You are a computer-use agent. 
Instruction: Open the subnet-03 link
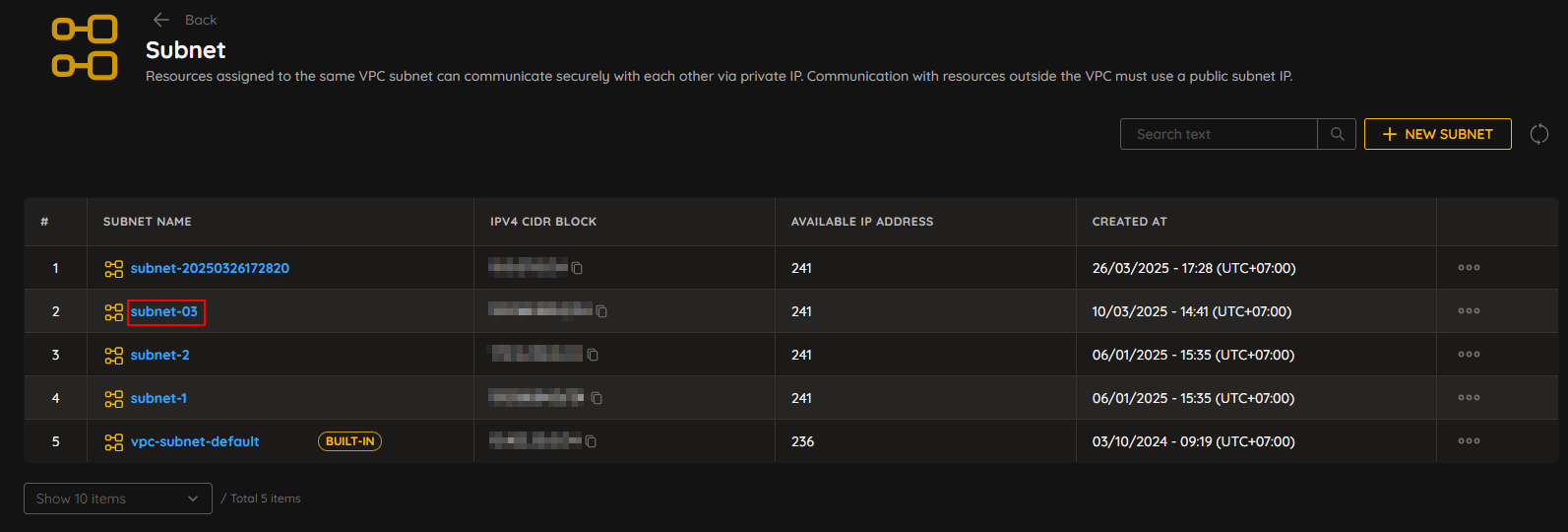pos(164,311)
